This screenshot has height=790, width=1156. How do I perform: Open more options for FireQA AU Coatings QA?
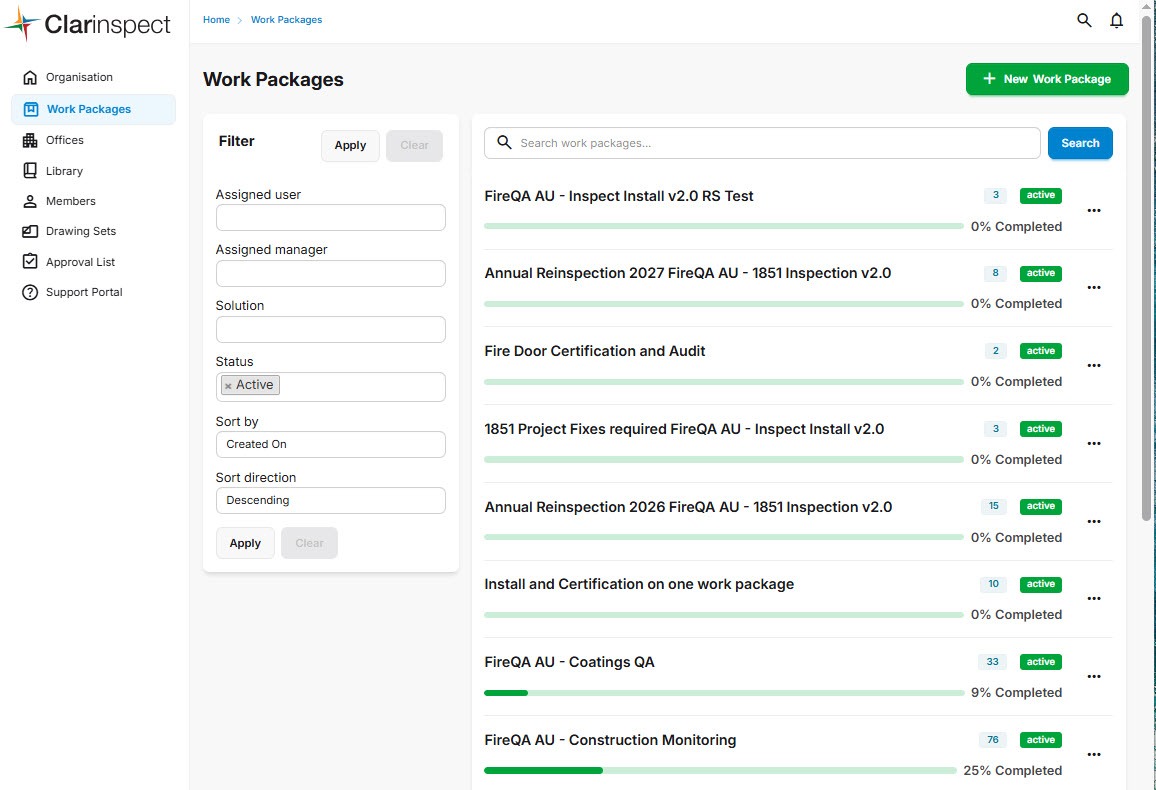(x=1093, y=677)
